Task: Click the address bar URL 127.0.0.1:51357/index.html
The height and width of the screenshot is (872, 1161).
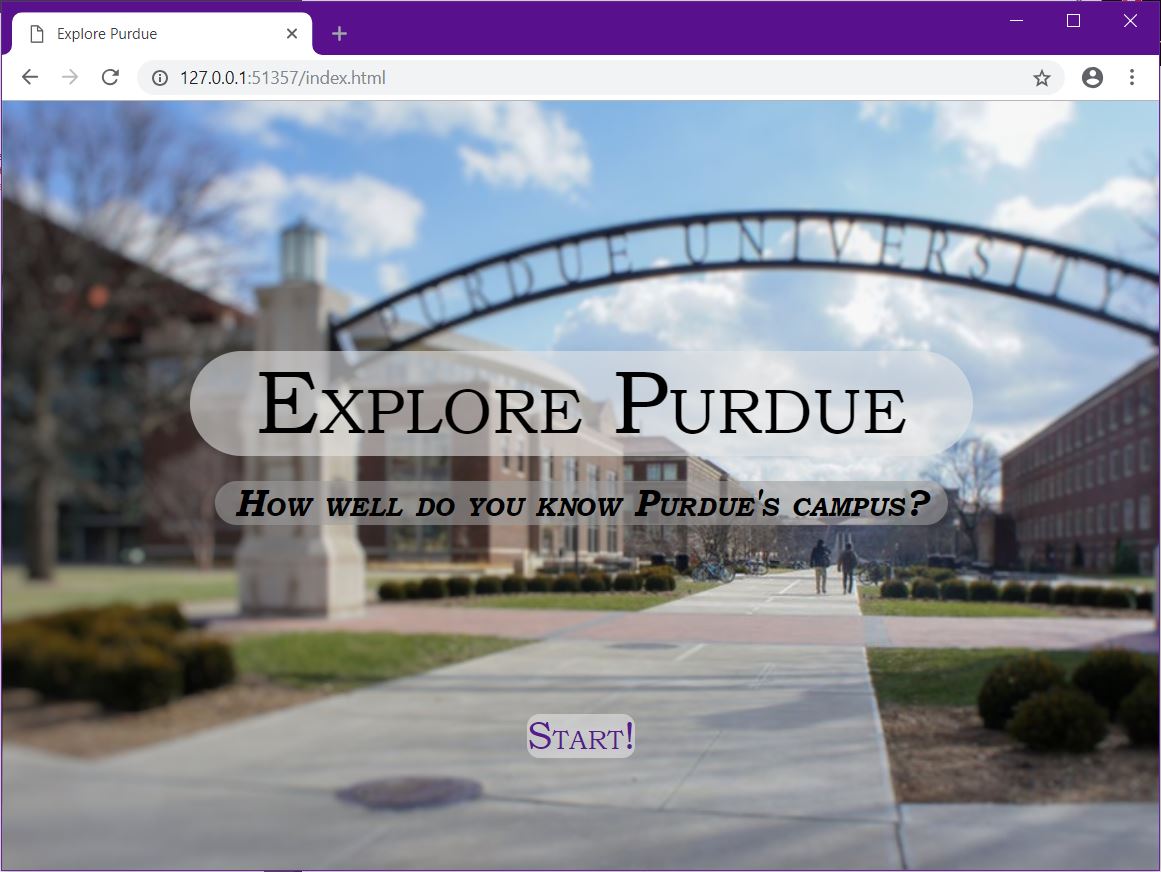Action: click(282, 78)
